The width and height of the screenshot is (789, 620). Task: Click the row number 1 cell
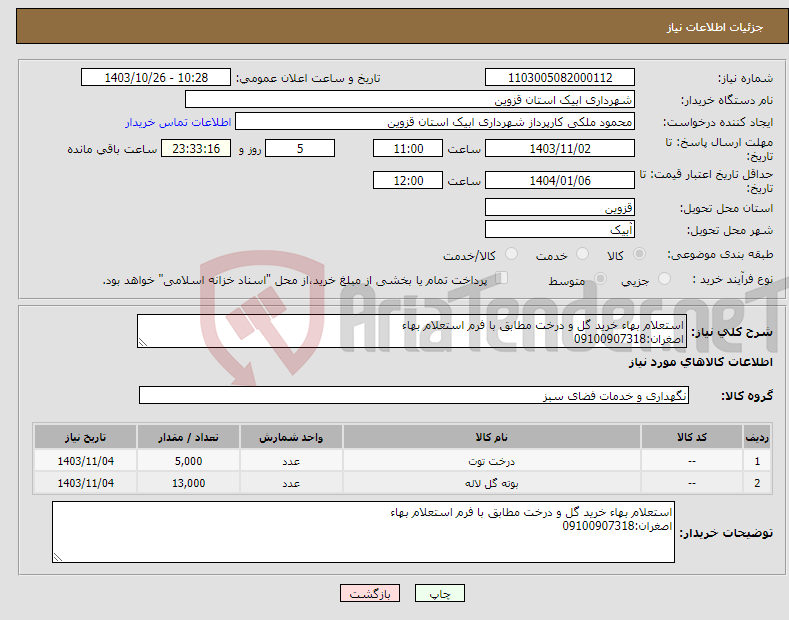tap(757, 461)
